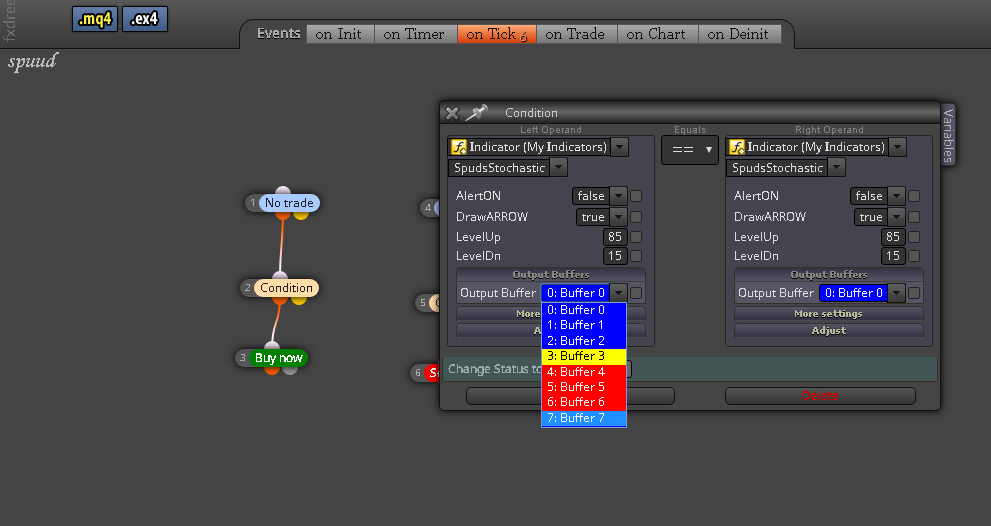Image resolution: width=991 pixels, height=526 pixels.
Task: Open left operand AlertON false dropdown
Action: pyautogui.click(x=619, y=196)
